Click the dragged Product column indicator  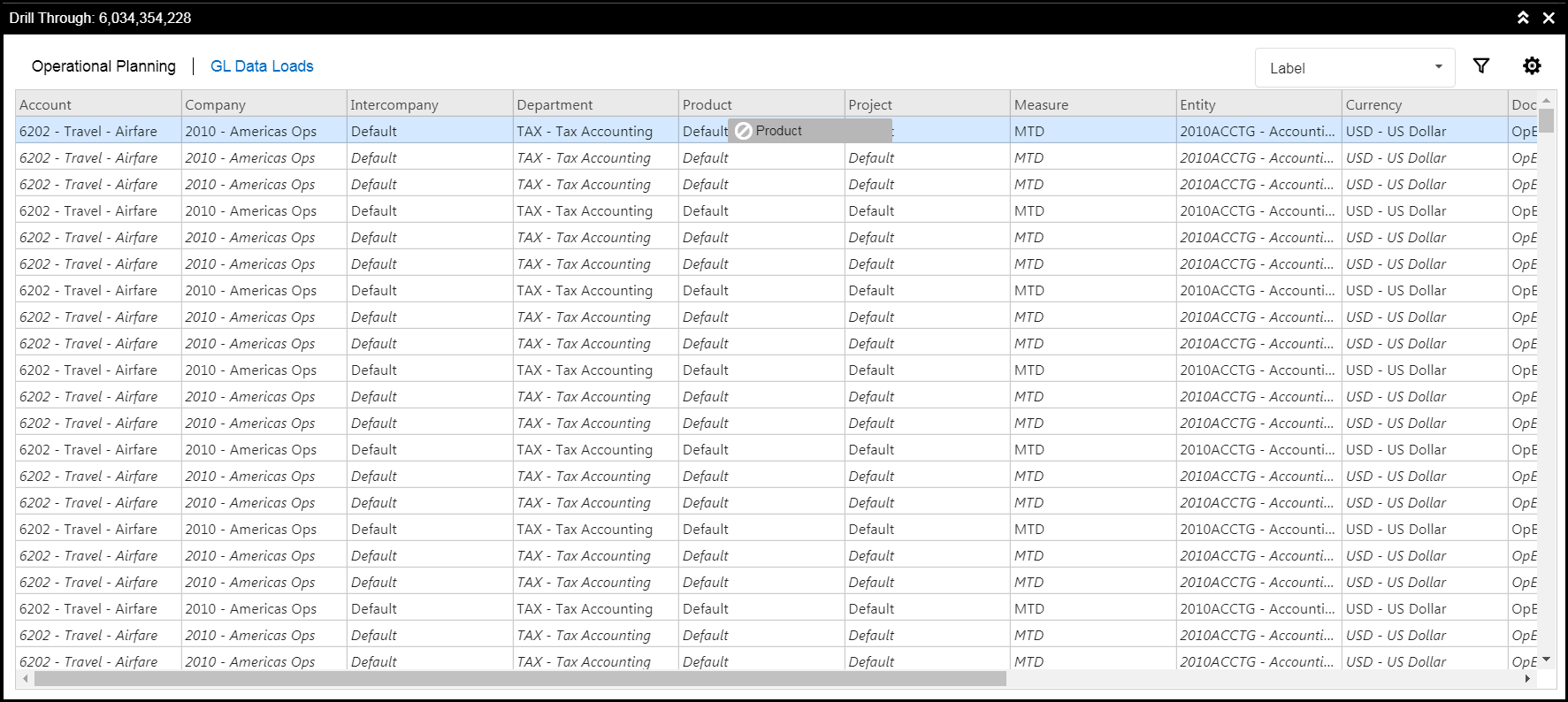coord(809,131)
